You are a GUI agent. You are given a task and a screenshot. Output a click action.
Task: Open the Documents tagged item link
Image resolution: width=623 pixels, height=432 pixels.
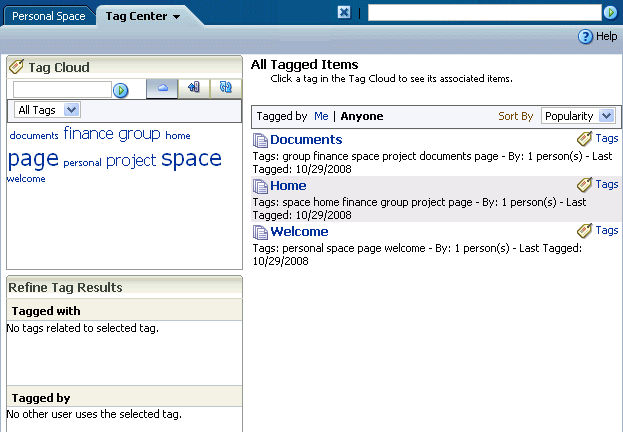(x=306, y=139)
